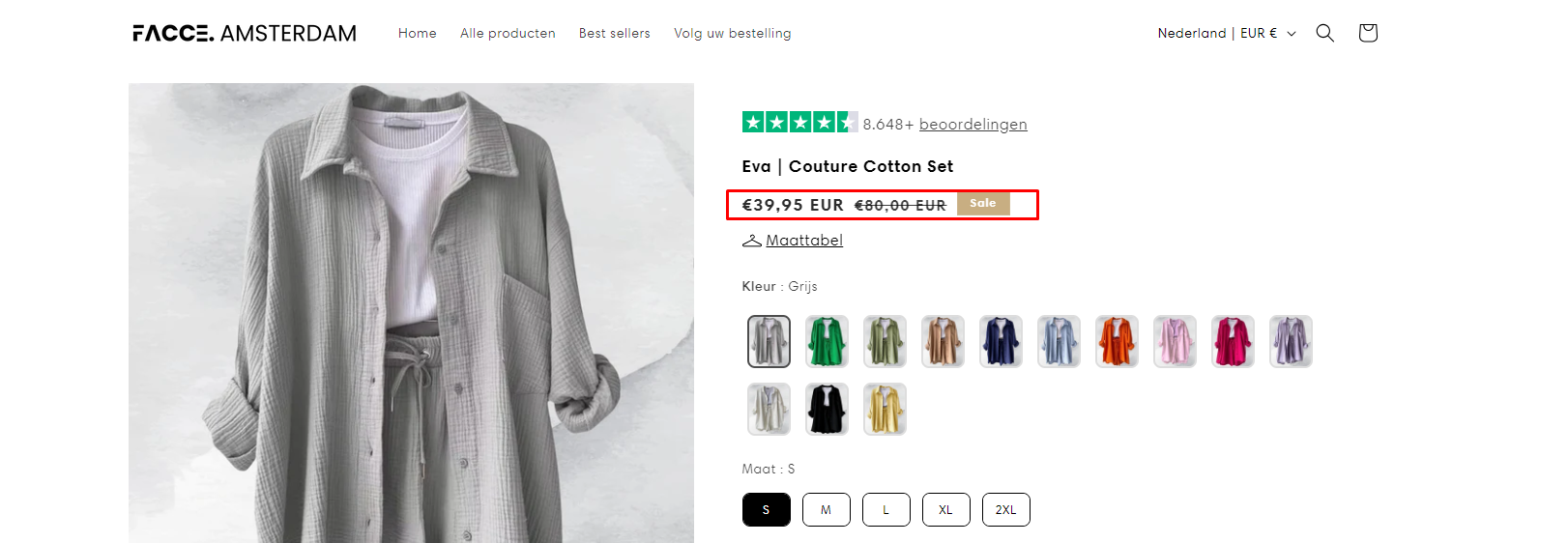Open the Best sellers page
1568x543 pixels.
[615, 33]
